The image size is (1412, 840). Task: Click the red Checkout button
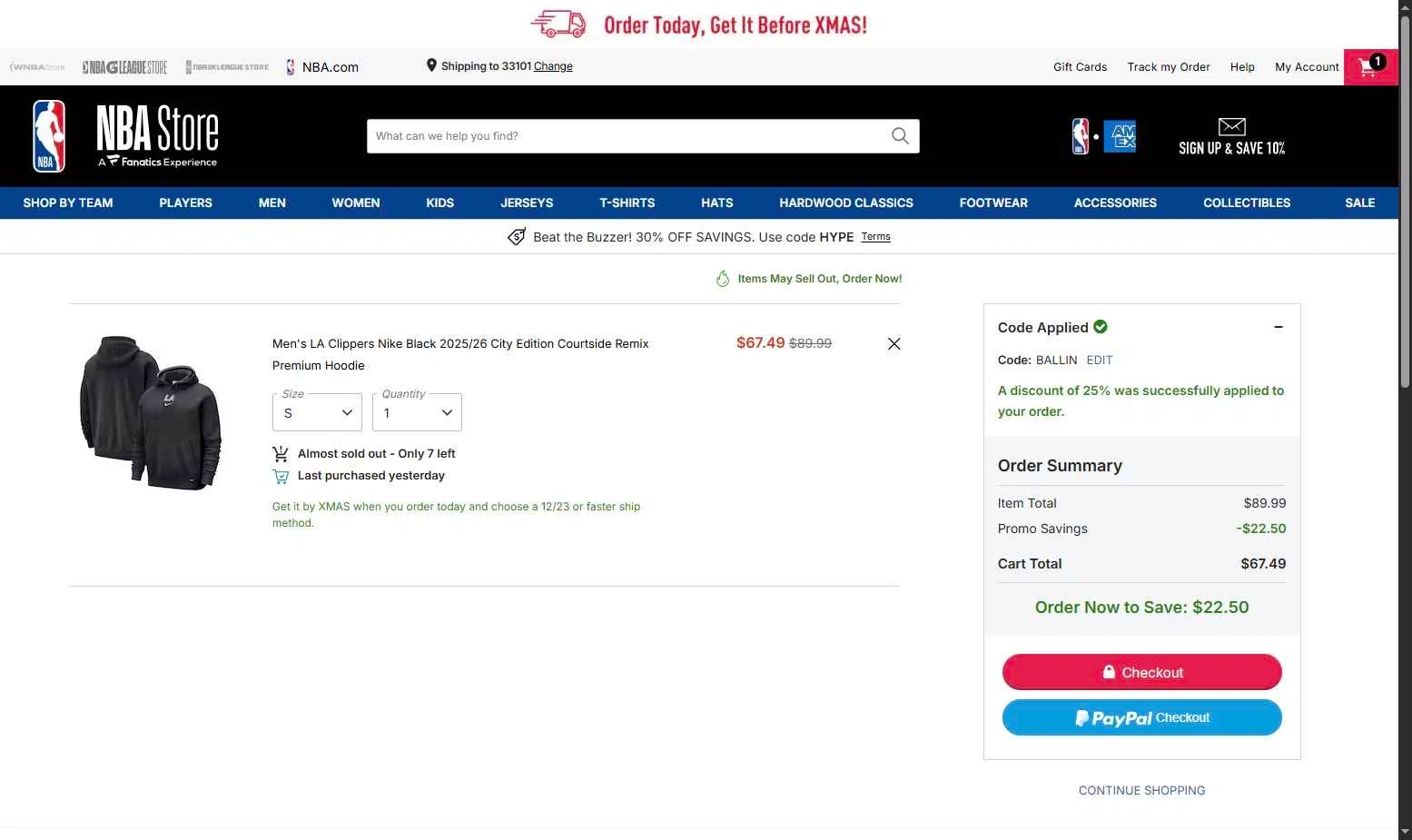pos(1142,672)
